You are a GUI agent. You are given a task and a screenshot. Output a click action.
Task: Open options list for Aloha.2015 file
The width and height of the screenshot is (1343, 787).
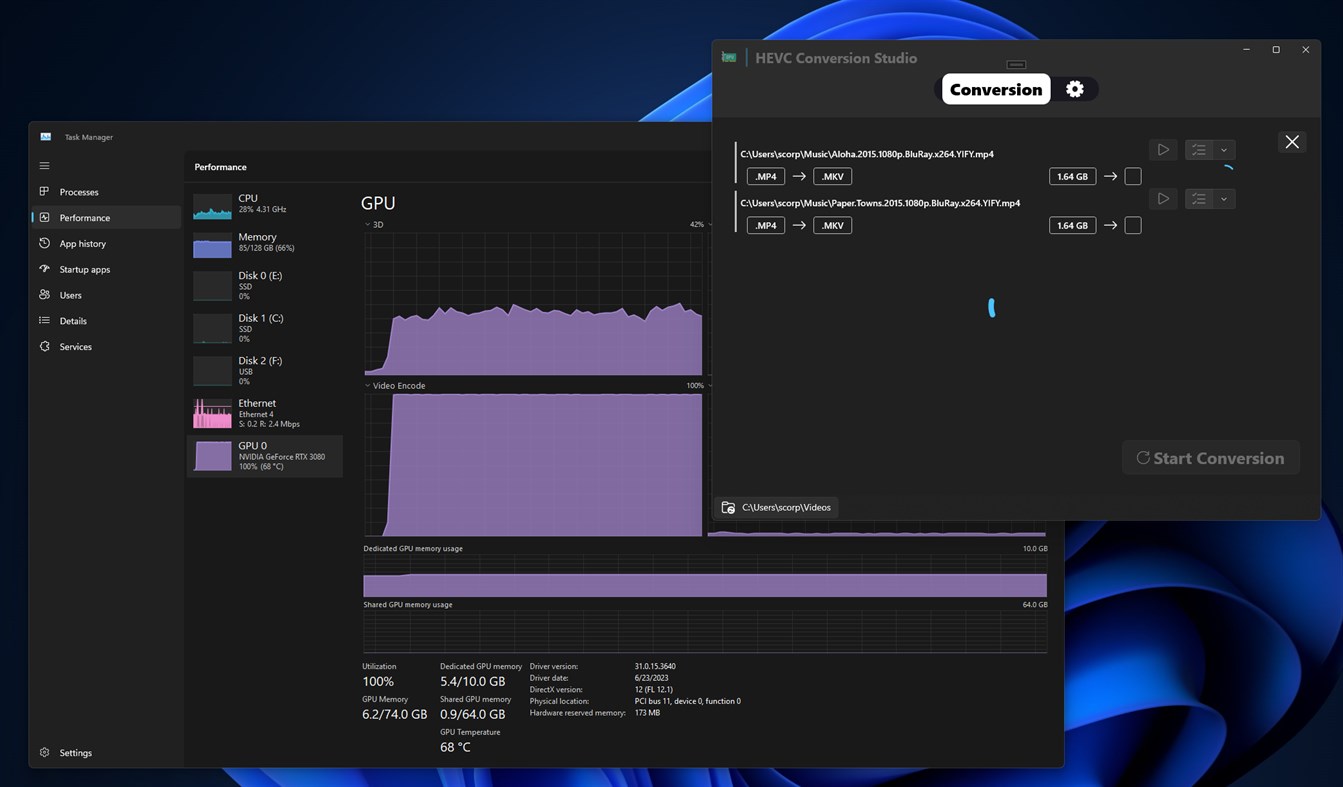point(1199,150)
